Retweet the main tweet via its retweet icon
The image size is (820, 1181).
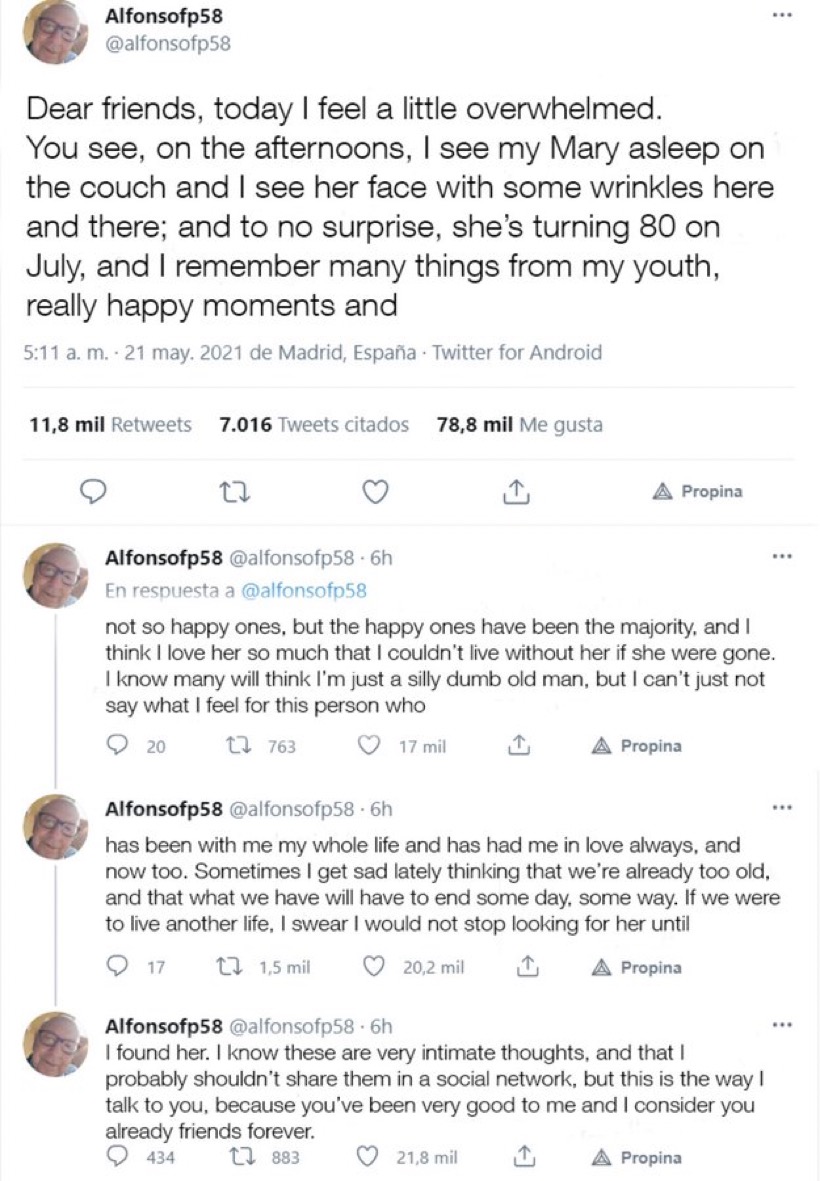[x=233, y=492]
